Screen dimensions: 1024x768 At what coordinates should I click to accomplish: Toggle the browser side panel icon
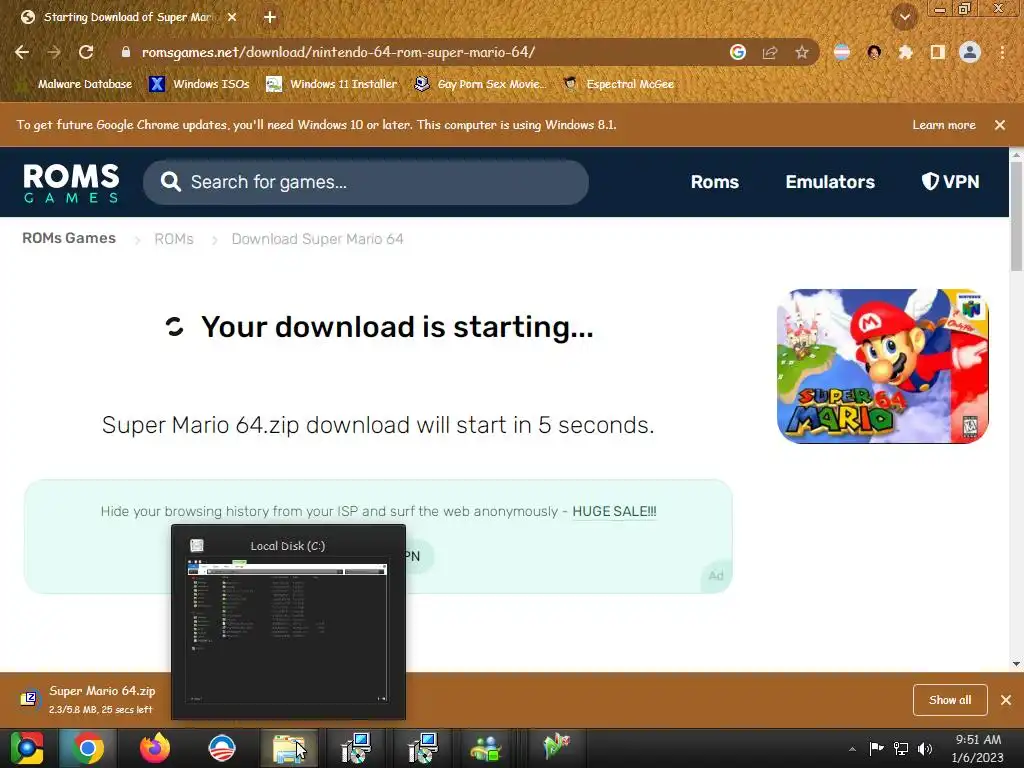tap(938, 52)
